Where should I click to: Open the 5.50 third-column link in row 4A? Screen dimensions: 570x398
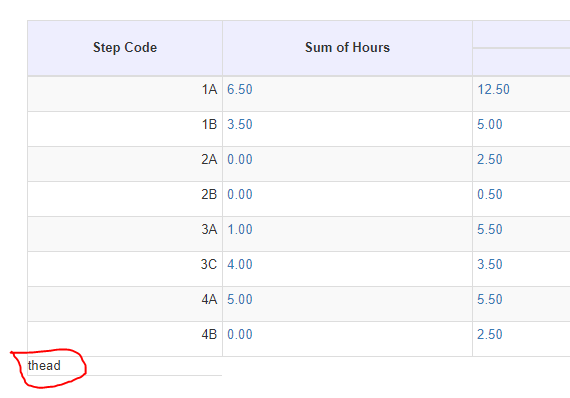490,299
